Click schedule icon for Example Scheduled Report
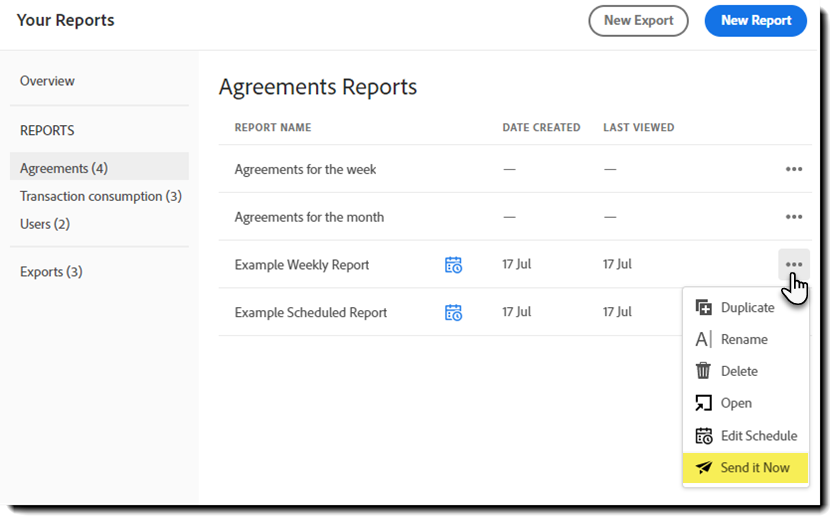 [453, 313]
